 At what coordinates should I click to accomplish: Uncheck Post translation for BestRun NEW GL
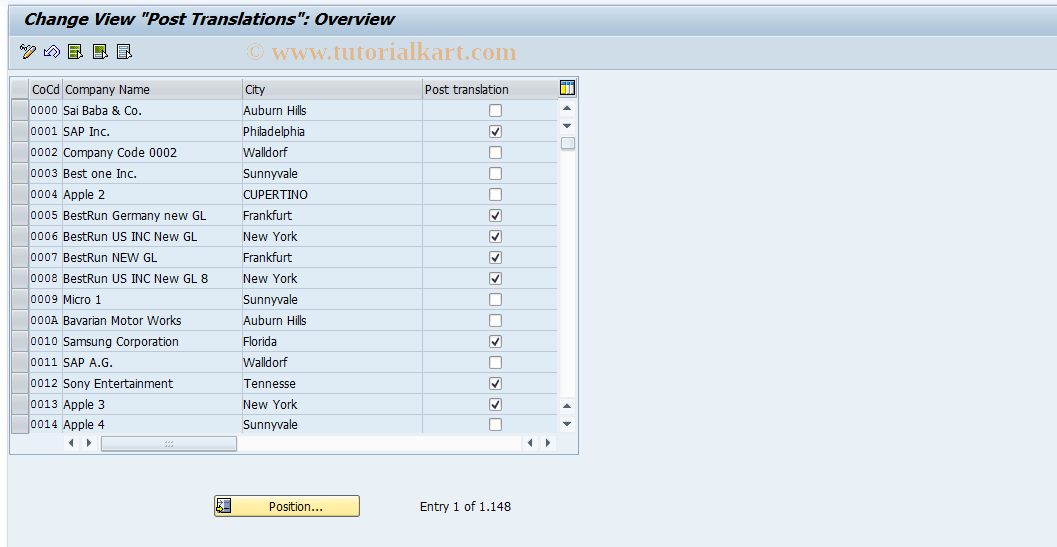coord(495,257)
